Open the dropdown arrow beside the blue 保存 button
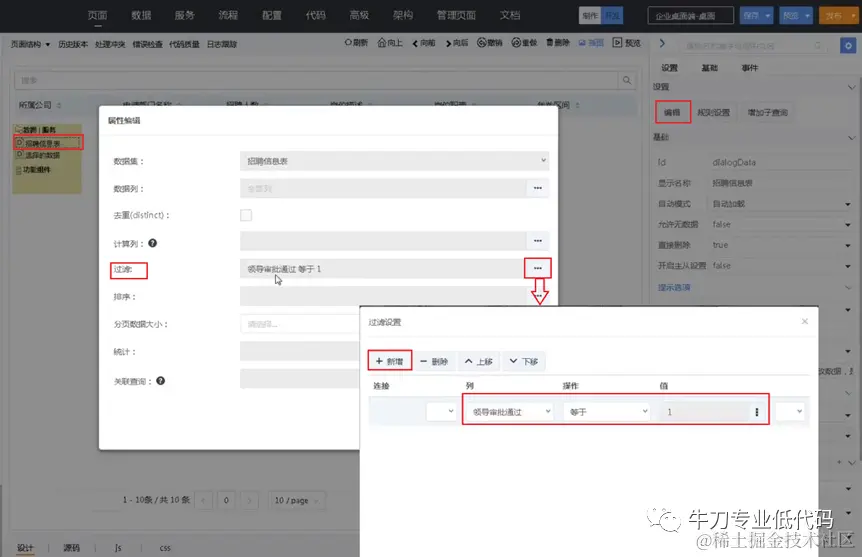The image size is (862, 557). coord(767,16)
